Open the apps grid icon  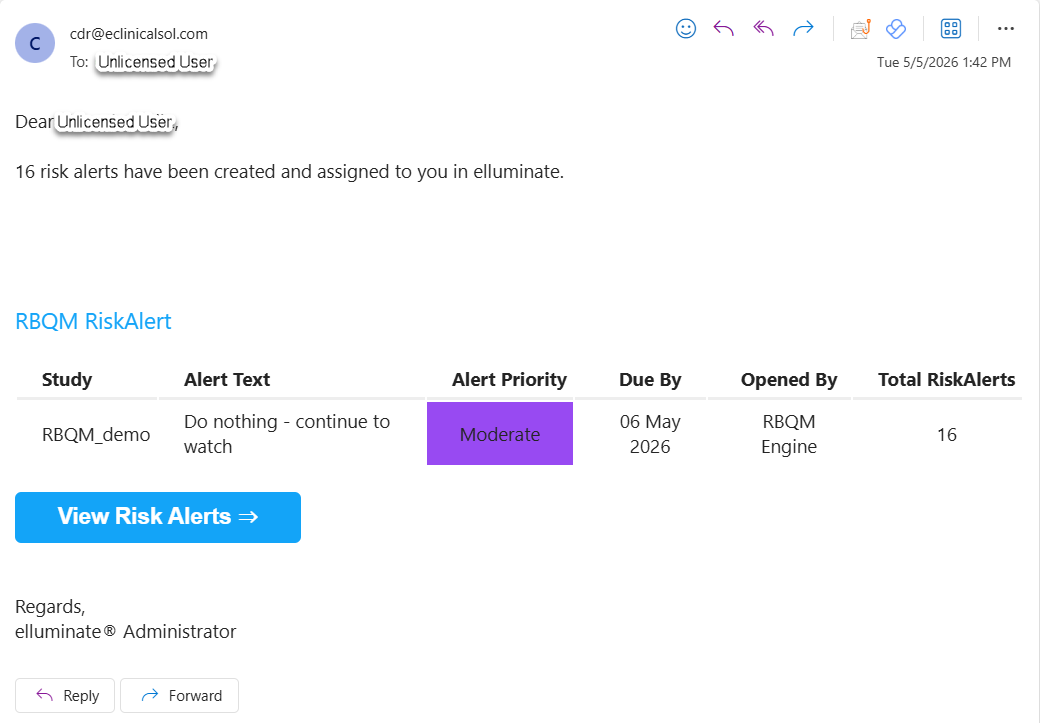coord(951,29)
